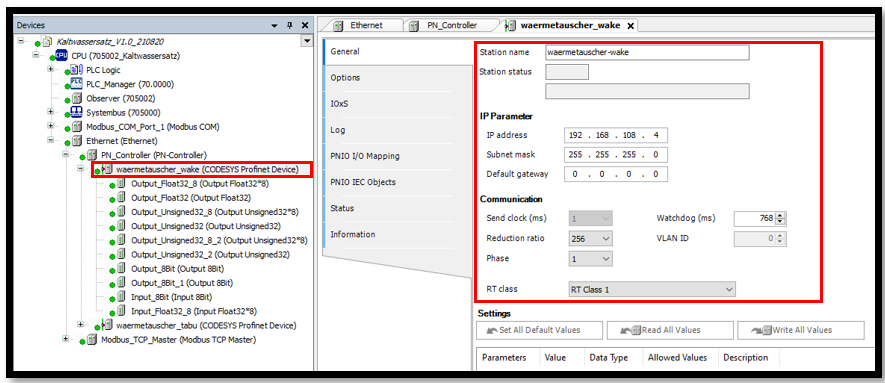Open the PNIO I/O Mapping section
Image resolution: width=885 pixels, height=383 pixels.
(365, 156)
